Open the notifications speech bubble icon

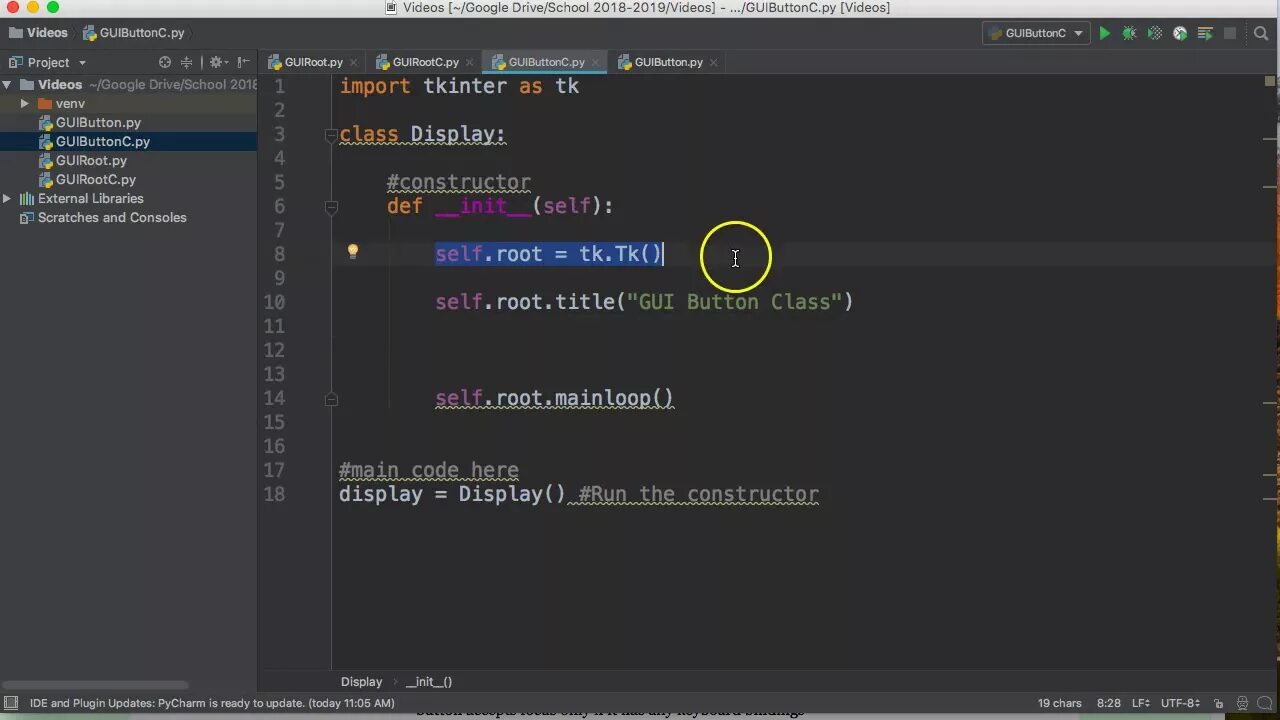point(1265,703)
